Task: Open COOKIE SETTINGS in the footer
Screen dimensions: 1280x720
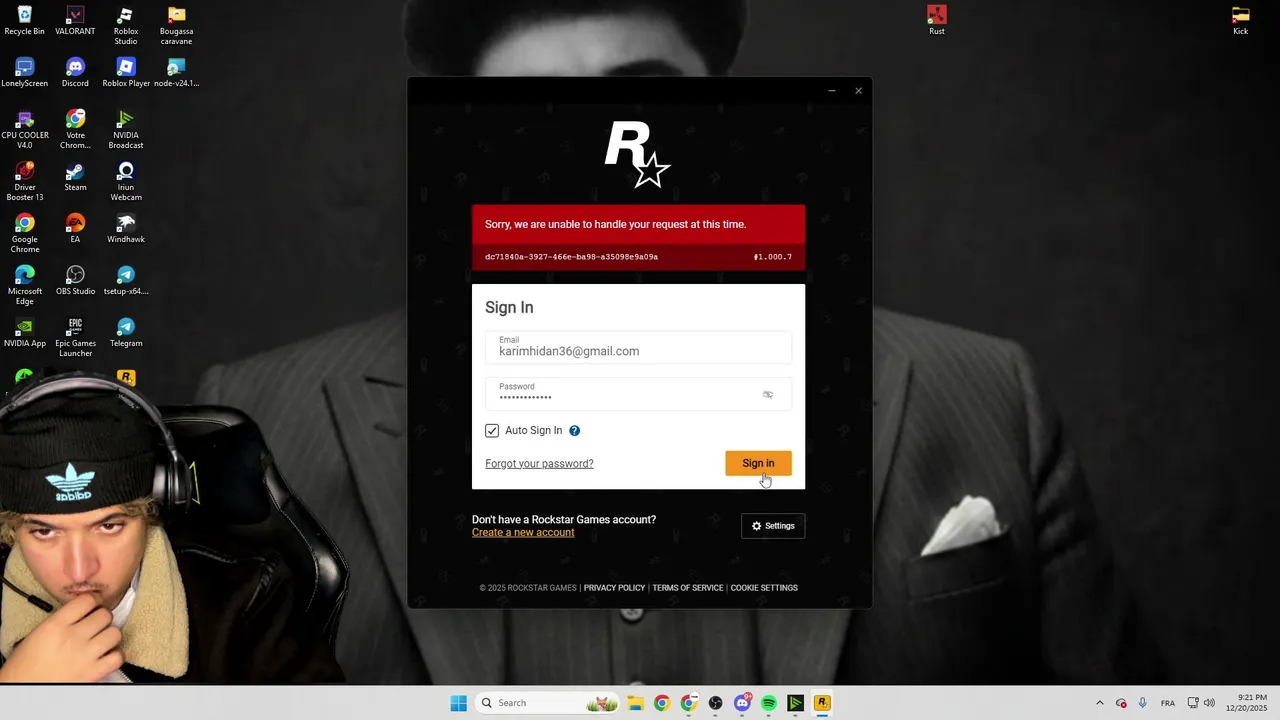Action: point(764,588)
